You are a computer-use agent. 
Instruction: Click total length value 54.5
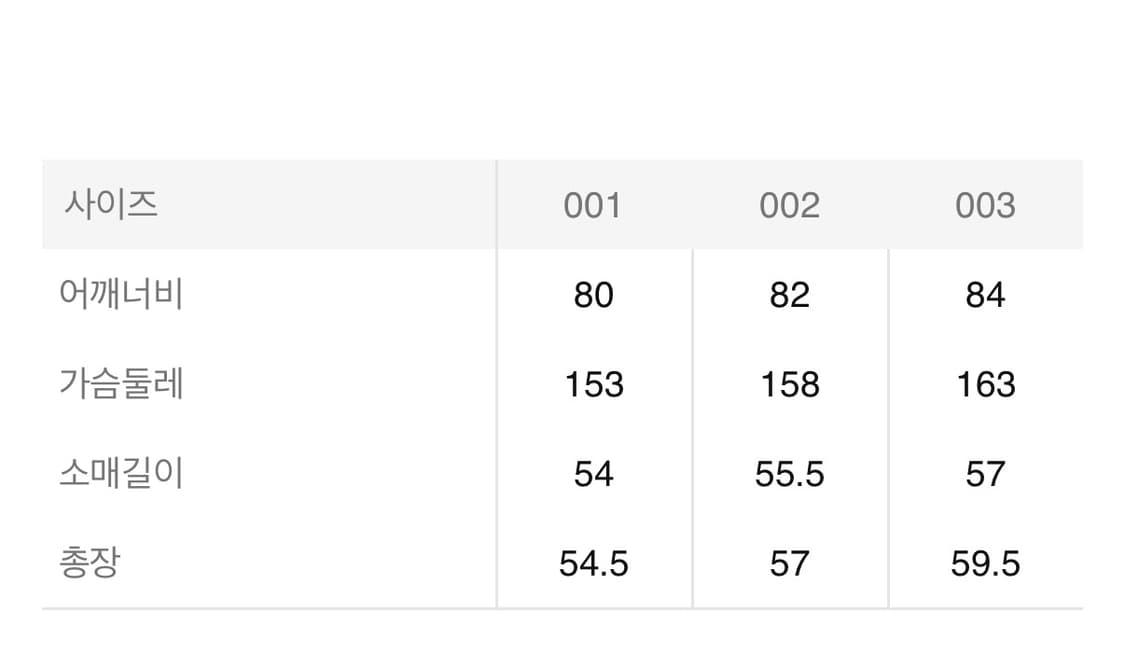(x=593, y=564)
